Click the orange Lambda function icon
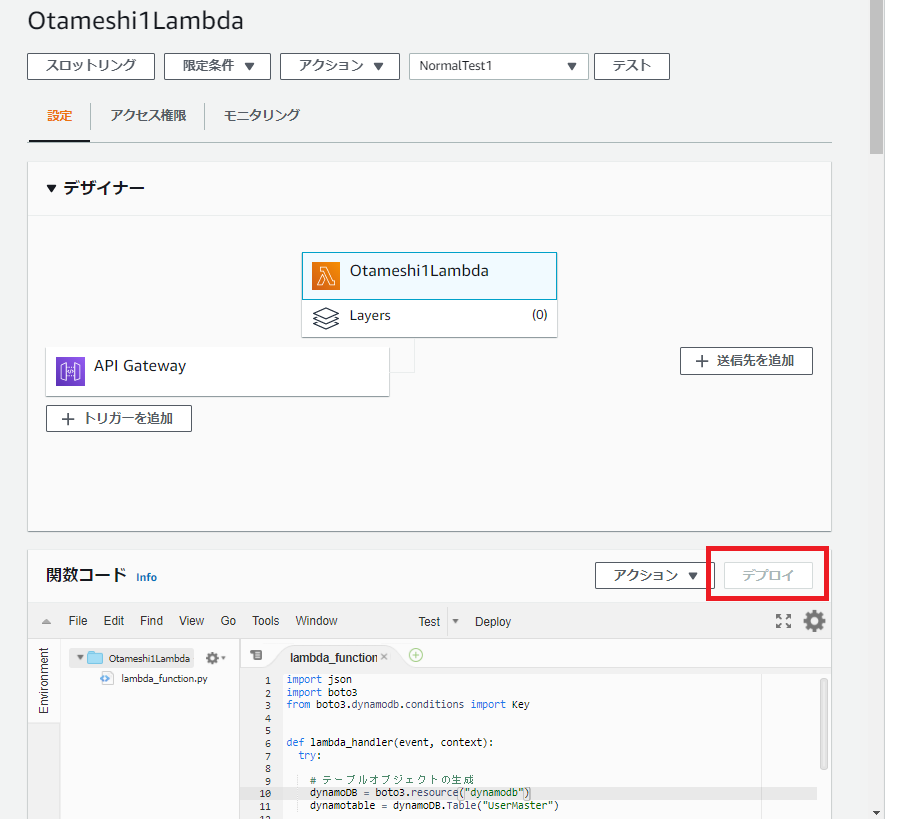This screenshot has width=903, height=819. pos(325,276)
